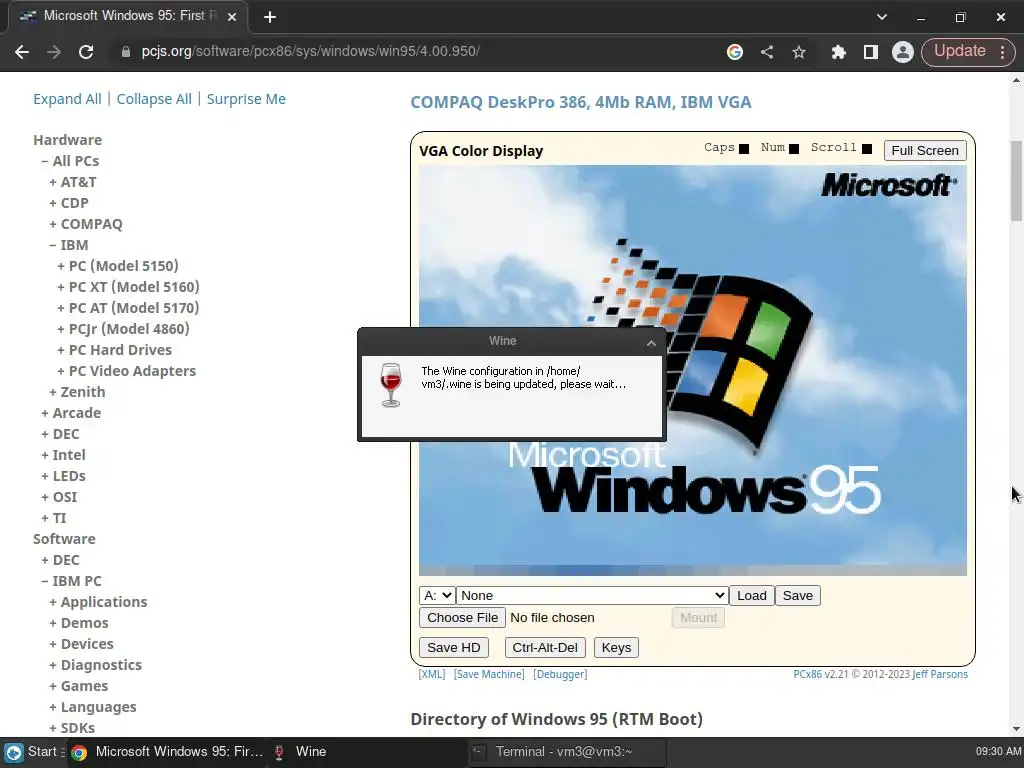Click the Keys button

tap(616, 647)
